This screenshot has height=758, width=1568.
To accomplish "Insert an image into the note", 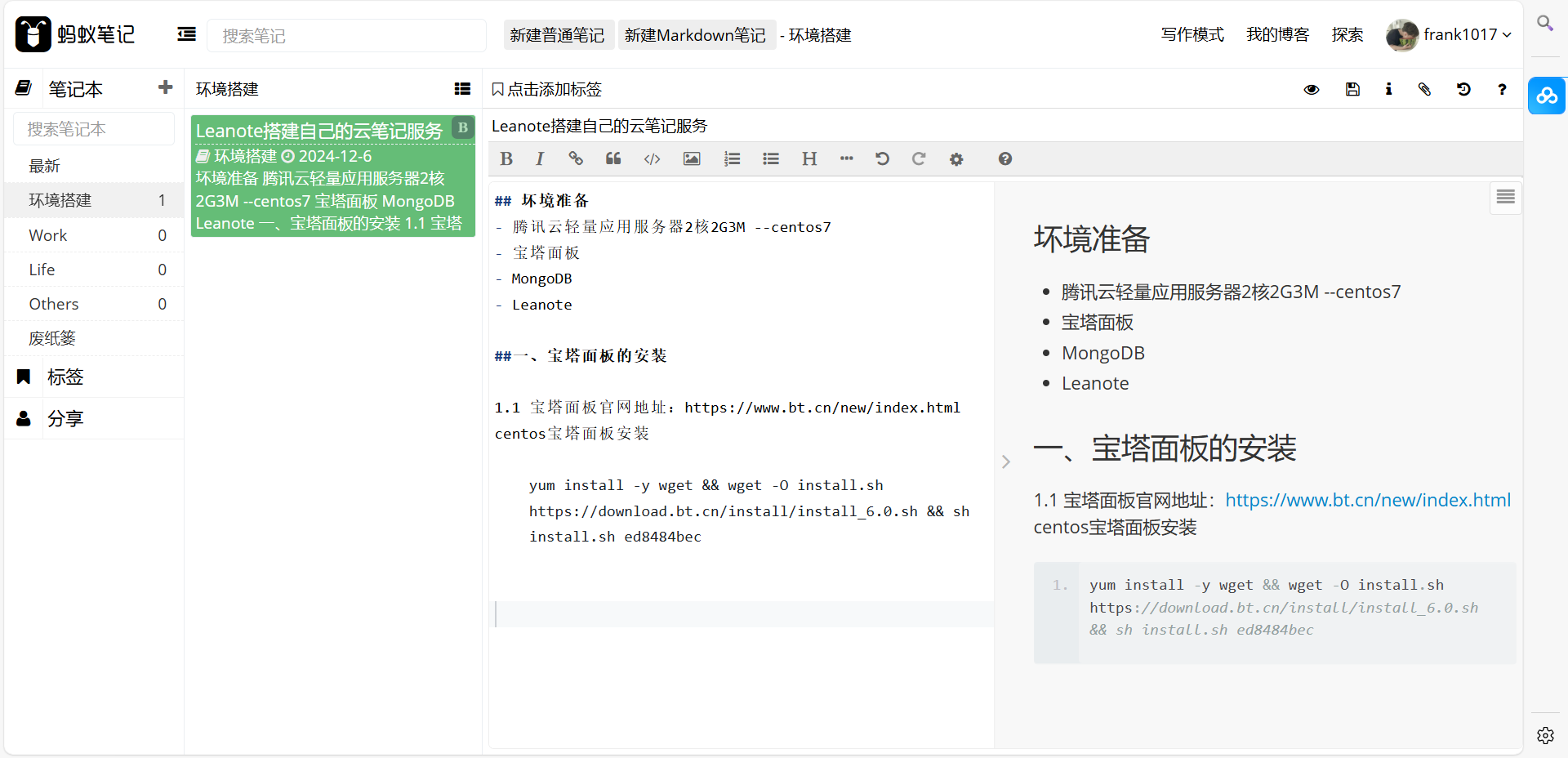I will pos(692,158).
